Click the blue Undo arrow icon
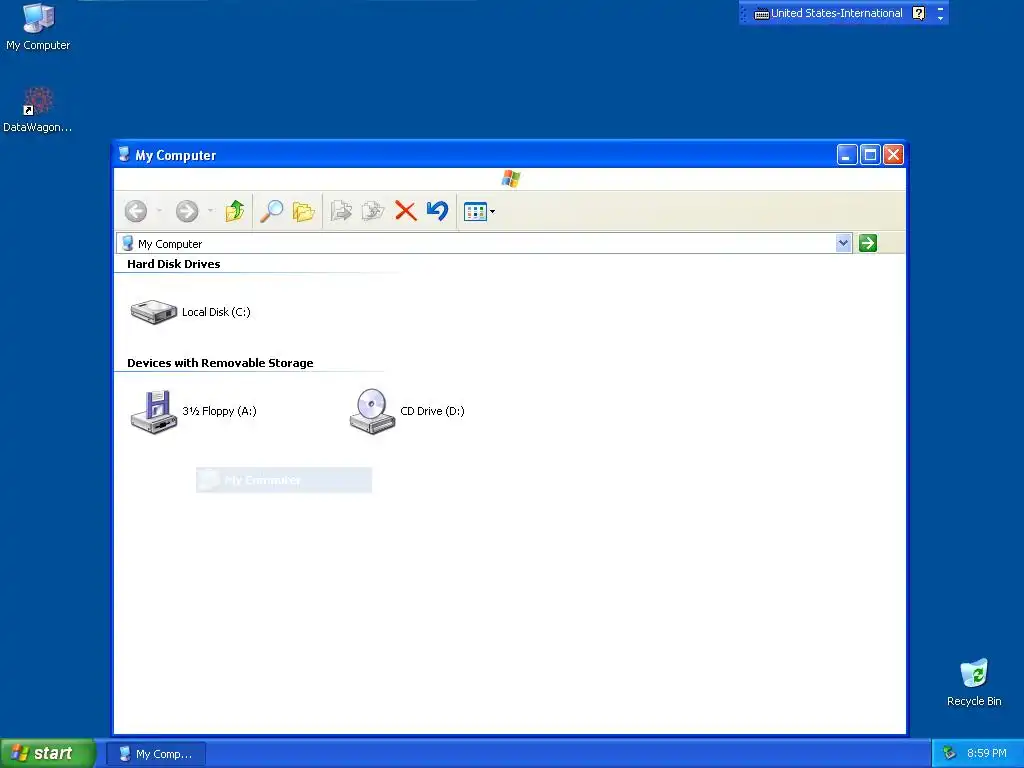Viewport: 1024px width, 768px height. coord(438,211)
